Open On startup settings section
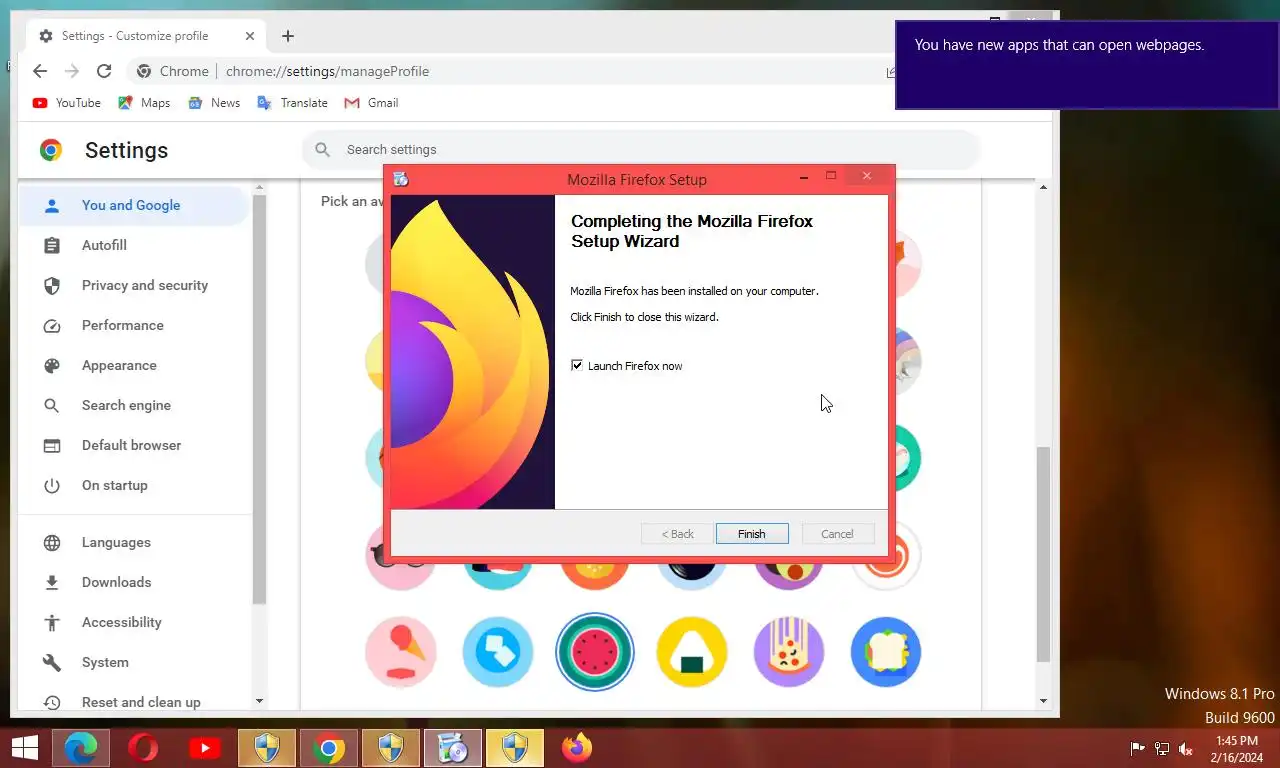This screenshot has height=768, width=1280. click(134, 485)
